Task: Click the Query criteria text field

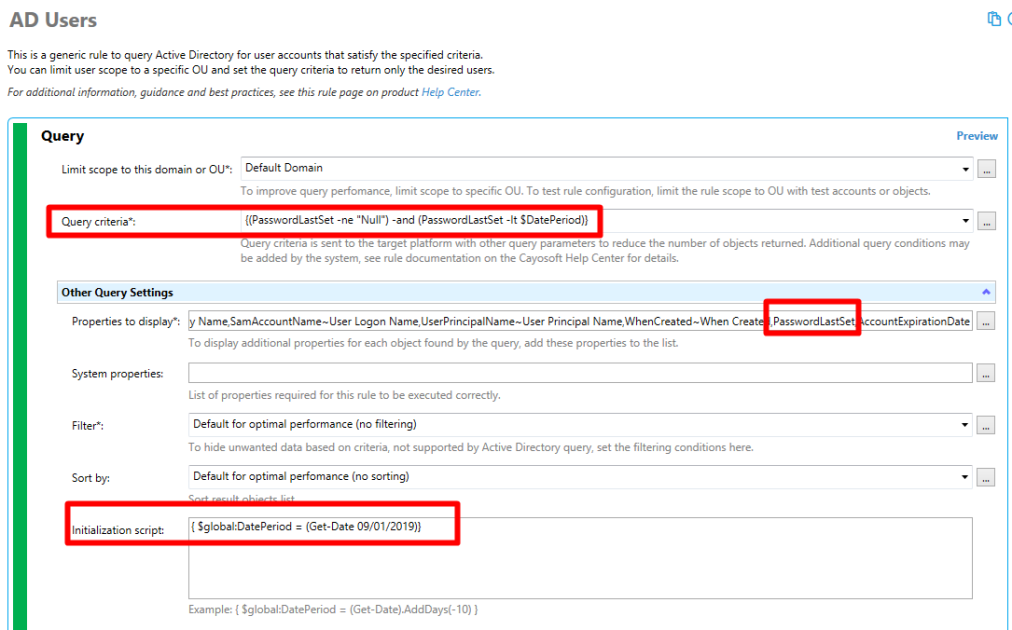Action: 599,221
